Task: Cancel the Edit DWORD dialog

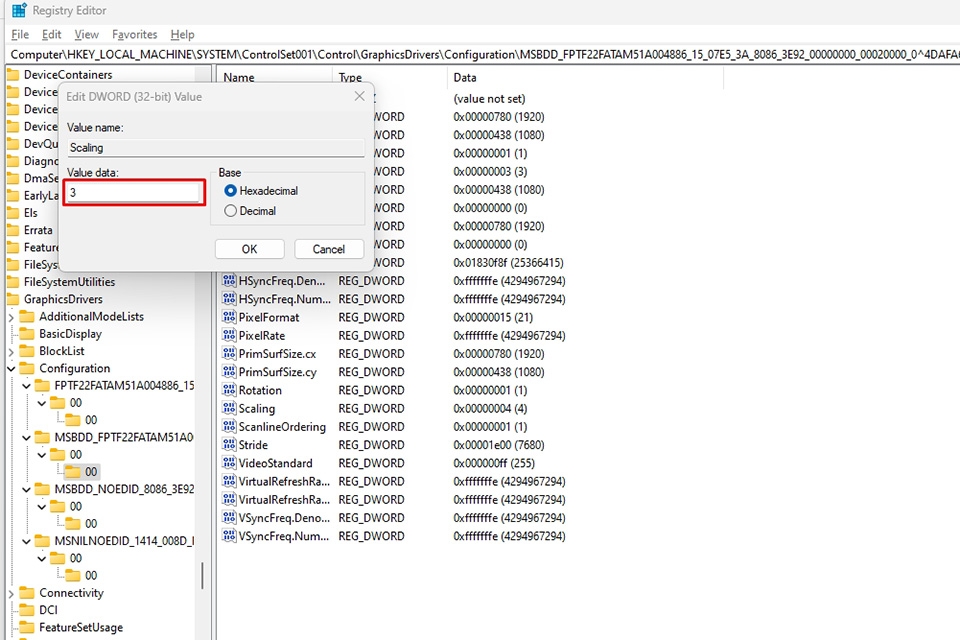Action: [x=329, y=249]
